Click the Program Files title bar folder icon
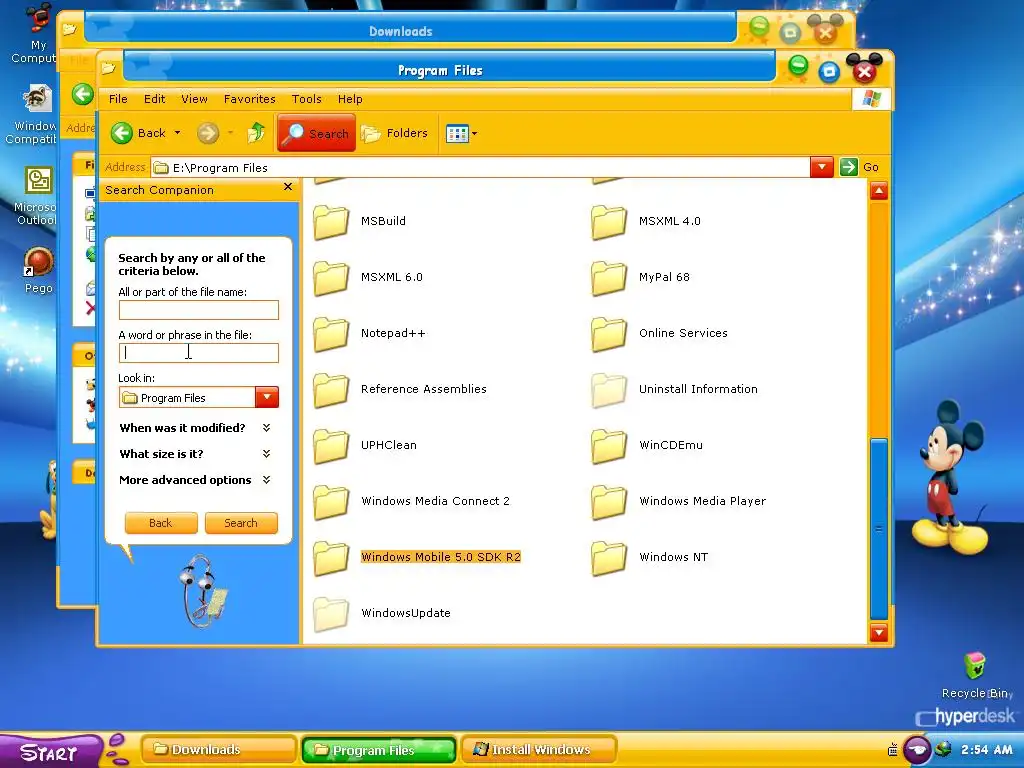The height and width of the screenshot is (768, 1024). (108, 68)
